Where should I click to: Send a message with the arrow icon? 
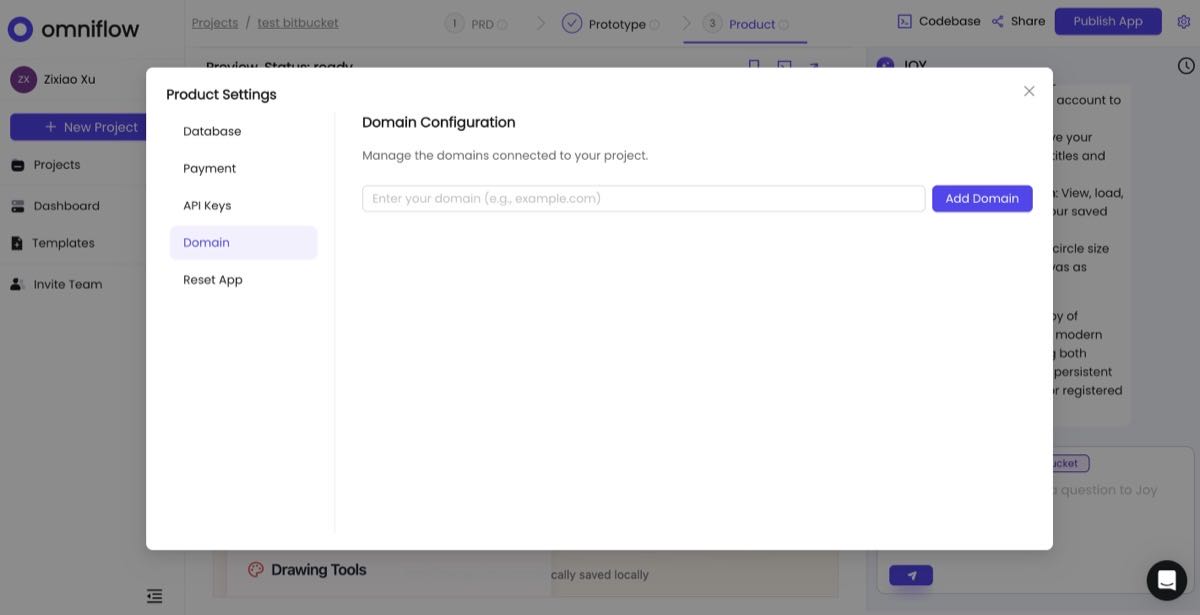[x=910, y=574]
